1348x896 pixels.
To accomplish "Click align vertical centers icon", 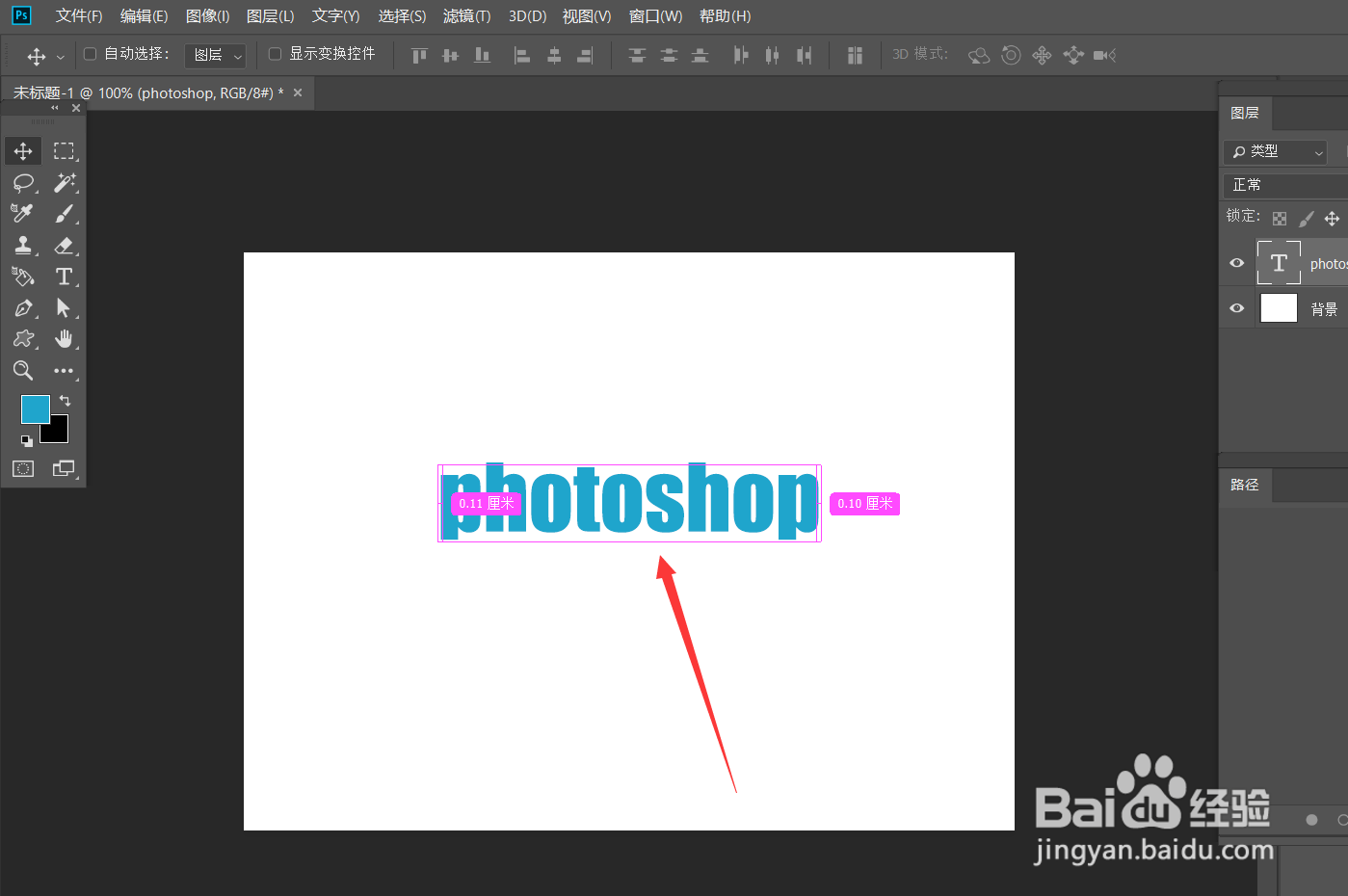I will 450,55.
